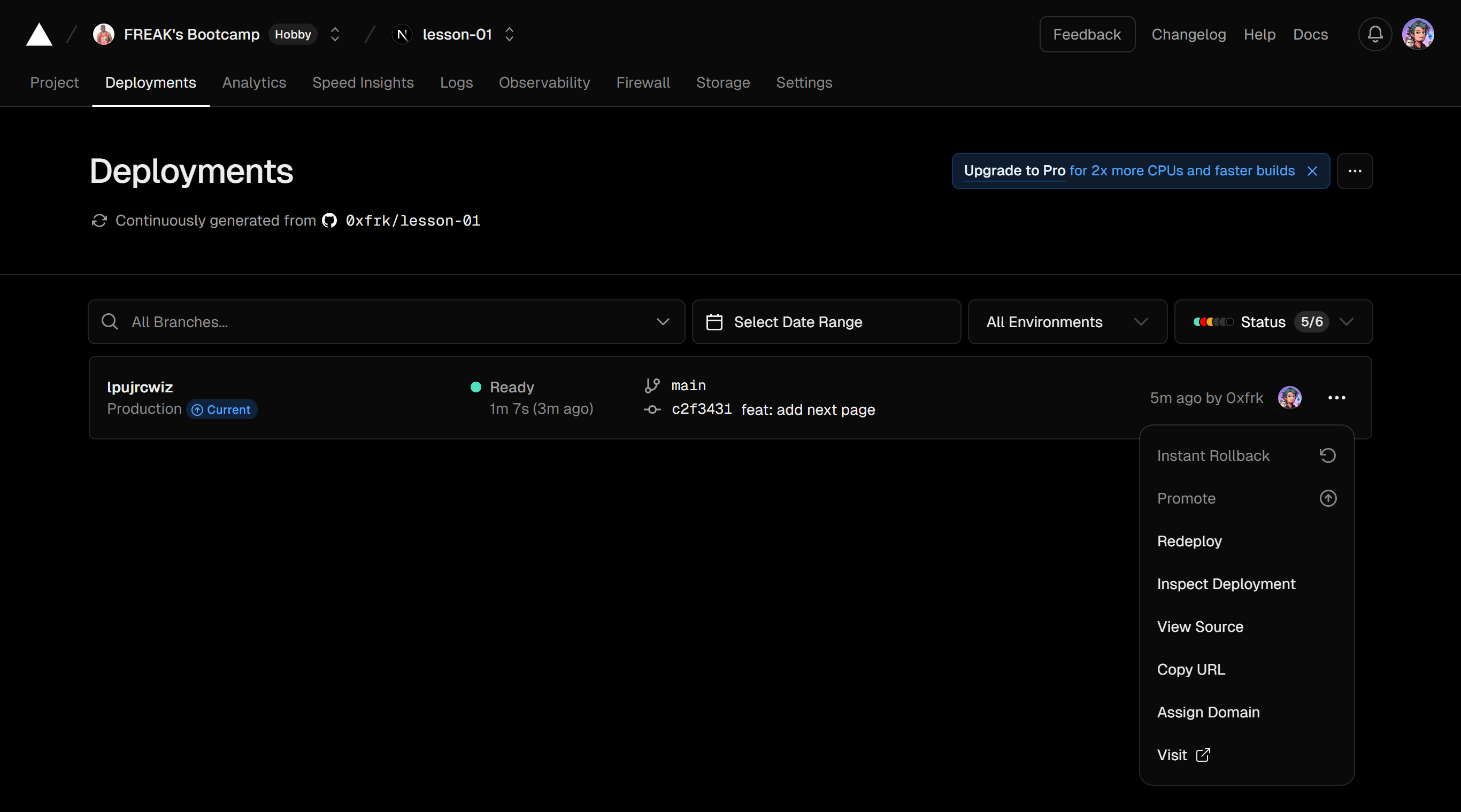Choose Promote in the context menu
The image size is (1461, 812).
coord(1247,498)
